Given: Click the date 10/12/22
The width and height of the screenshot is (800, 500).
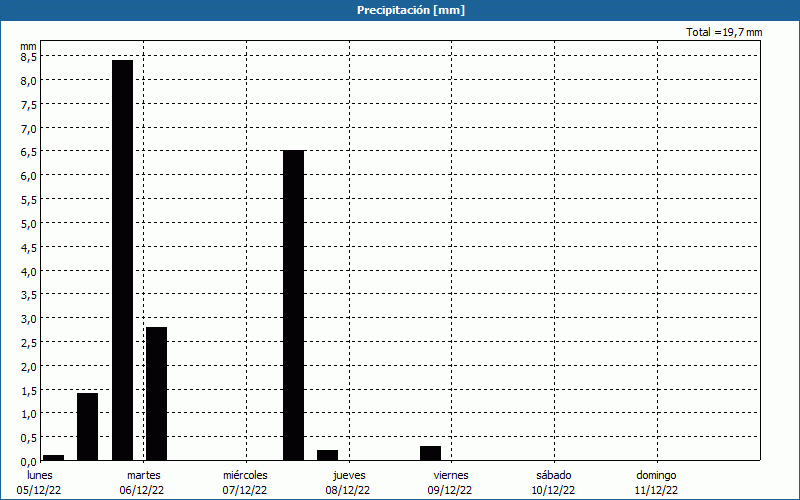Looking at the screenshot, I should click(553, 490).
